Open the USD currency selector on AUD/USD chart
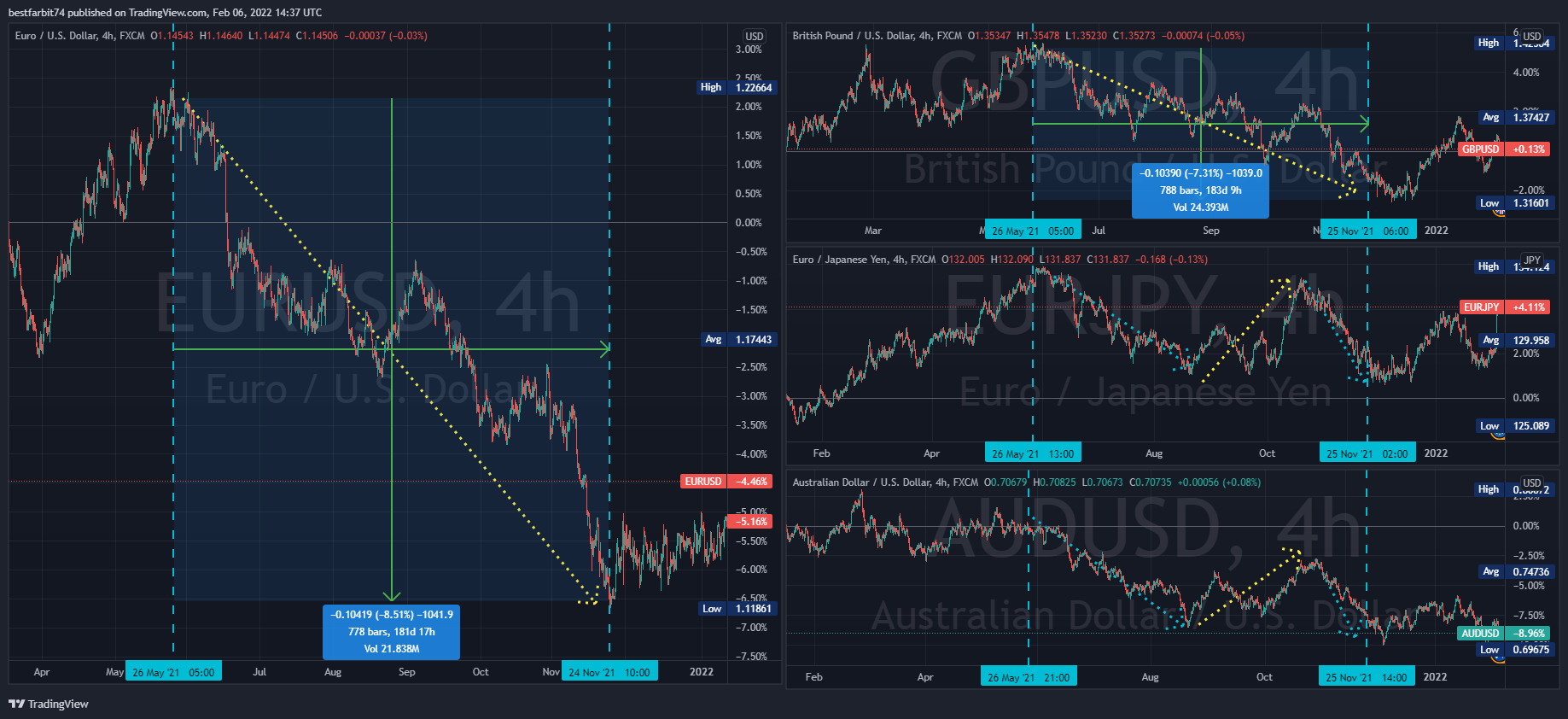Screen dimensions: 1568x719 click(1532, 483)
